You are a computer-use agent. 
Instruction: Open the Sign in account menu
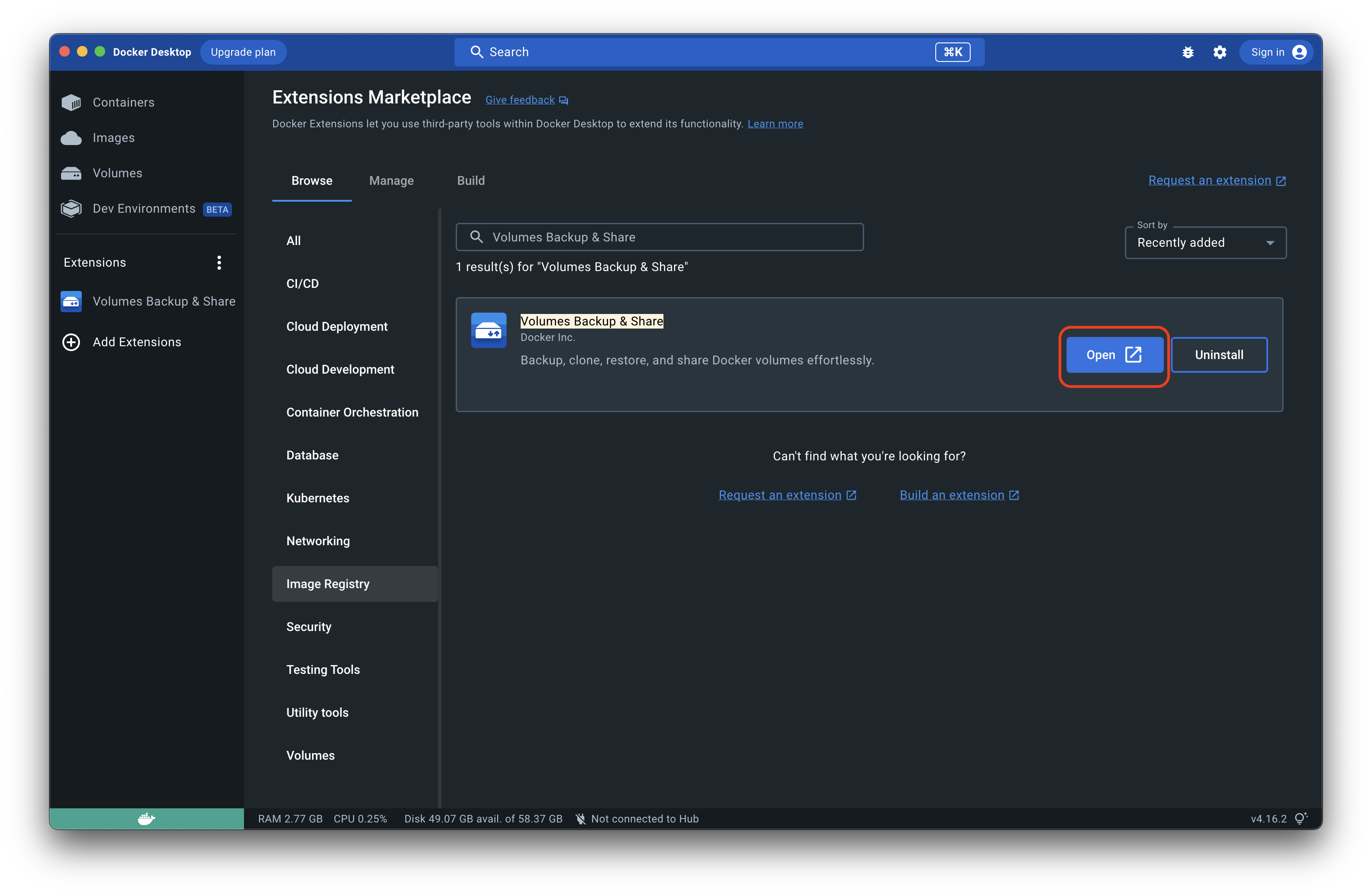coord(1277,52)
